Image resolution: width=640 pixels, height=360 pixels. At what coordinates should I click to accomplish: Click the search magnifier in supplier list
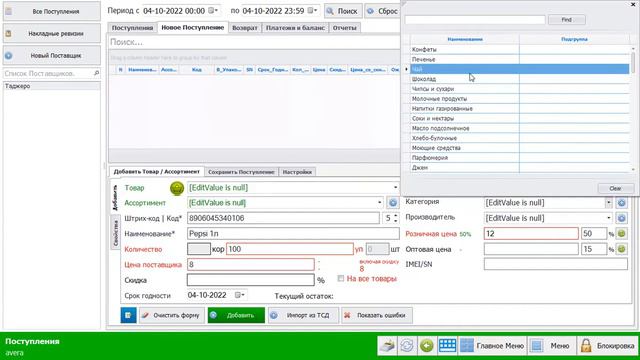point(96,73)
